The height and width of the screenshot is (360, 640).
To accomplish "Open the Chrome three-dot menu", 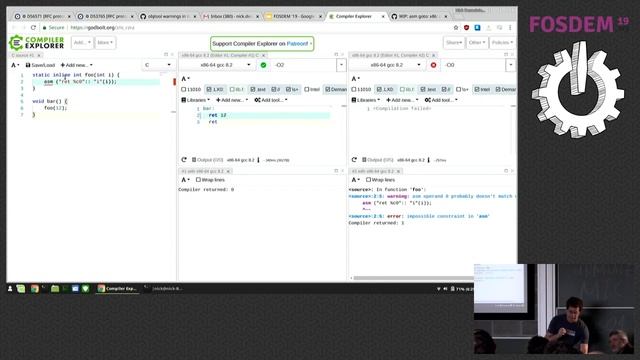I will tap(510, 27).
